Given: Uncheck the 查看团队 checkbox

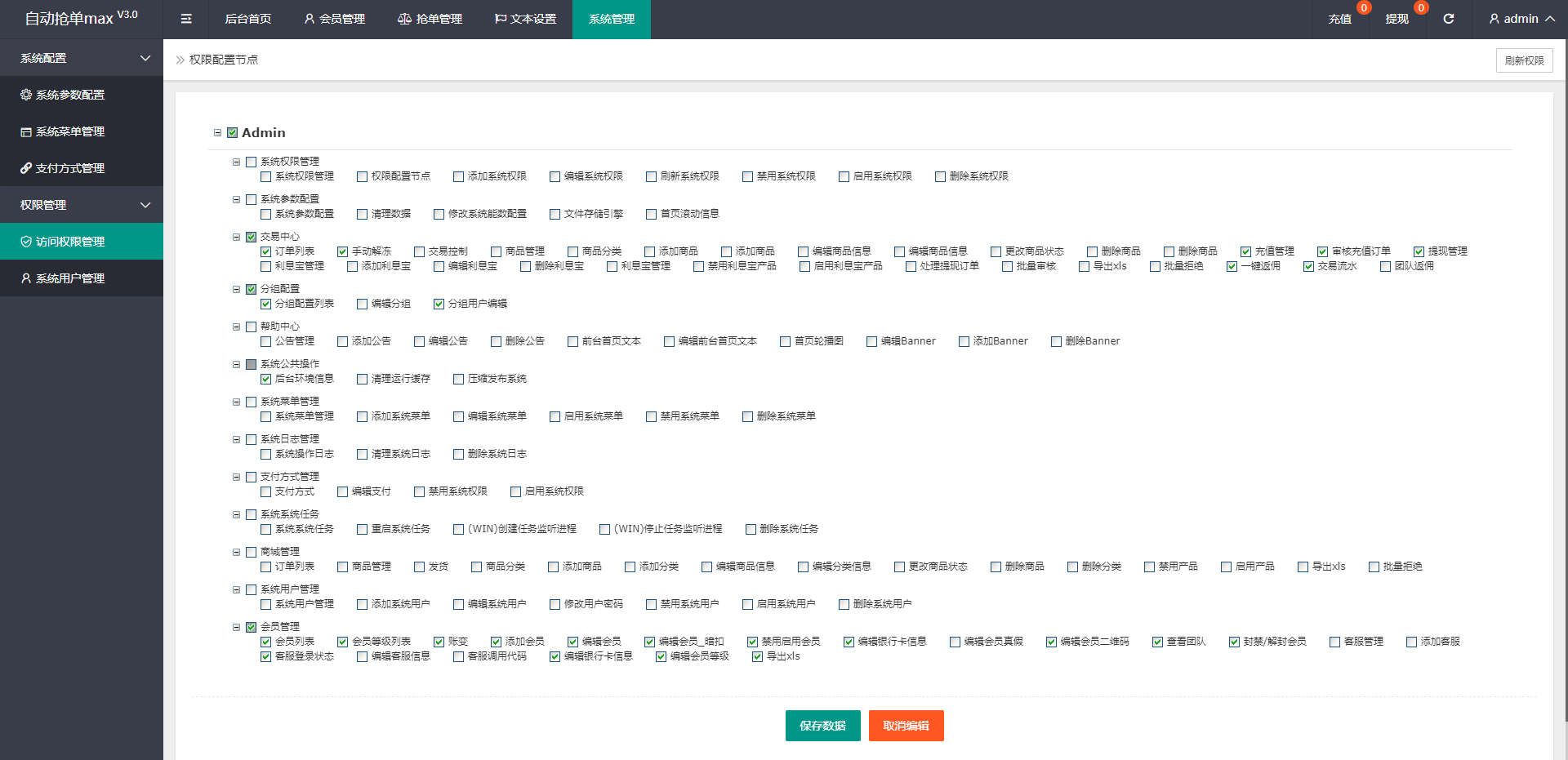Looking at the screenshot, I should pyautogui.click(x=1158, y=642).
